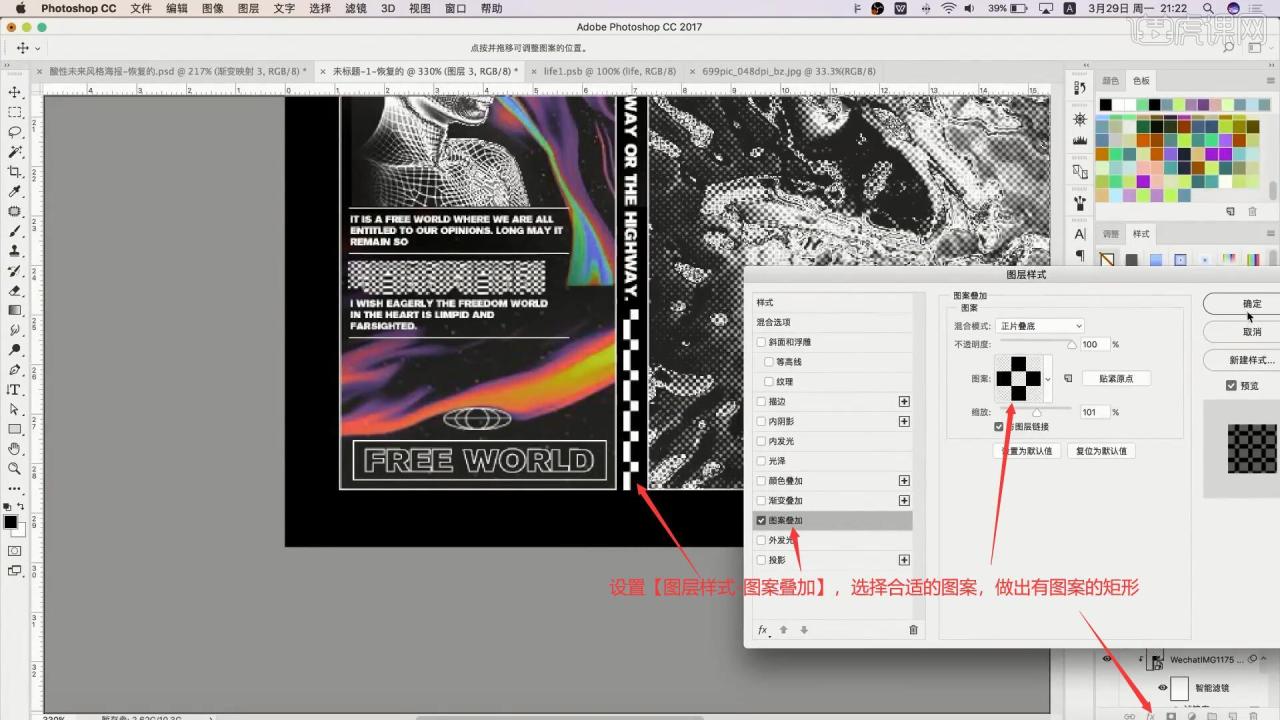Select the Crop tool

pos(15,172)
